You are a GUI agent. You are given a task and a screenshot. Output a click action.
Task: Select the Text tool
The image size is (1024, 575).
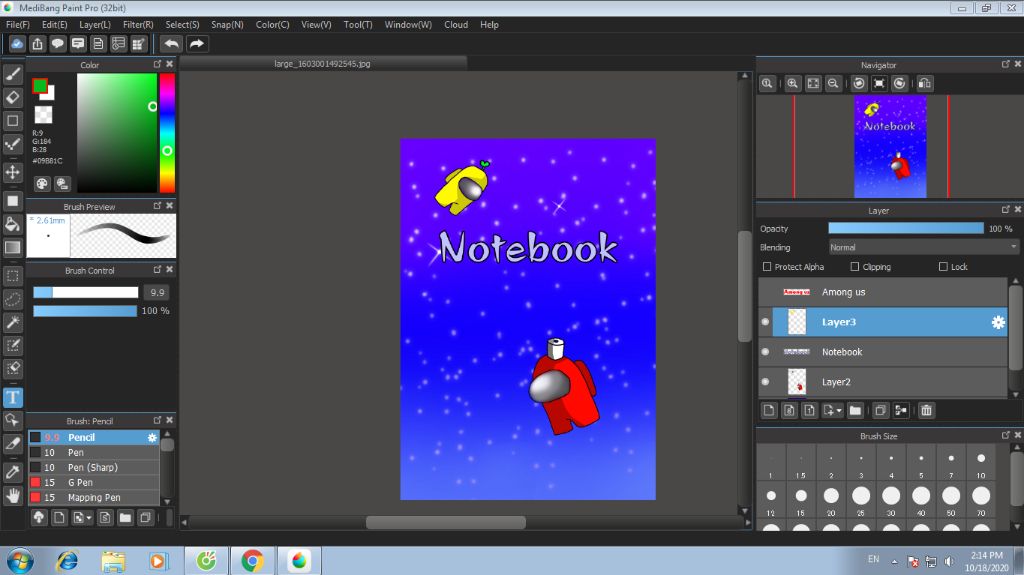point(12,397)
